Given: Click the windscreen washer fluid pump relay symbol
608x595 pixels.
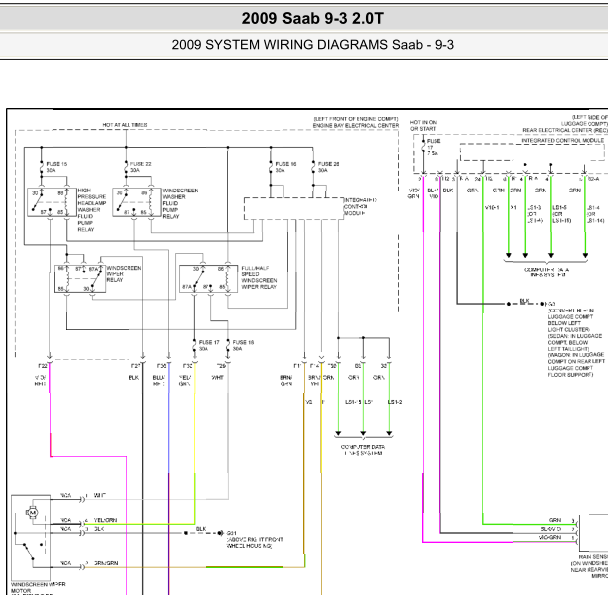Looking at the screenshot, I should (x=137, y=202).
